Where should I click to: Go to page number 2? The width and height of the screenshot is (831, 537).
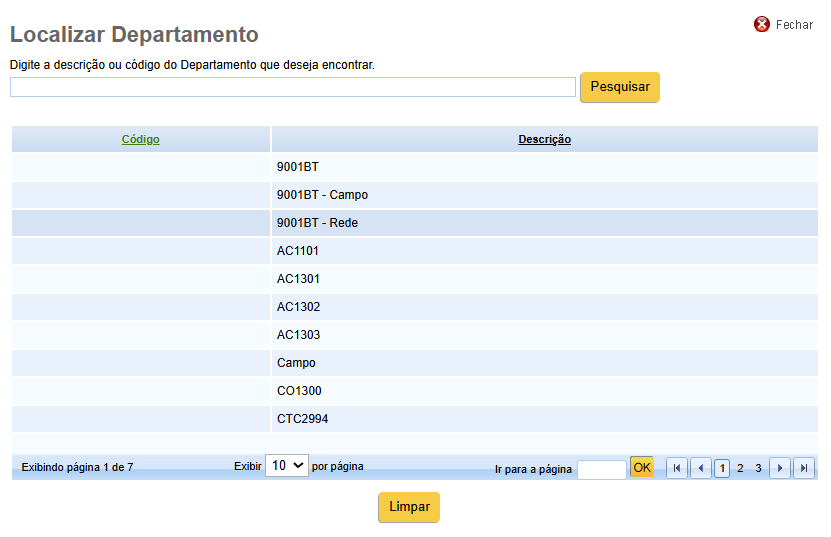(x=740, y=468)
